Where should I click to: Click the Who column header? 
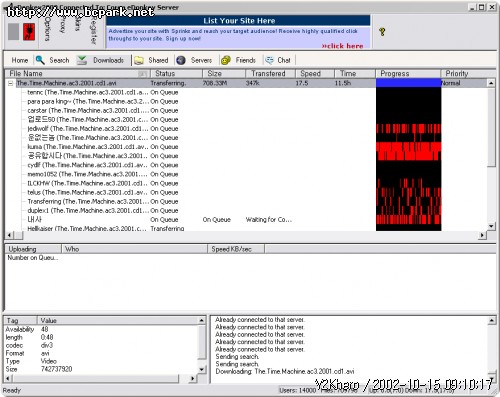coord(134,249)
